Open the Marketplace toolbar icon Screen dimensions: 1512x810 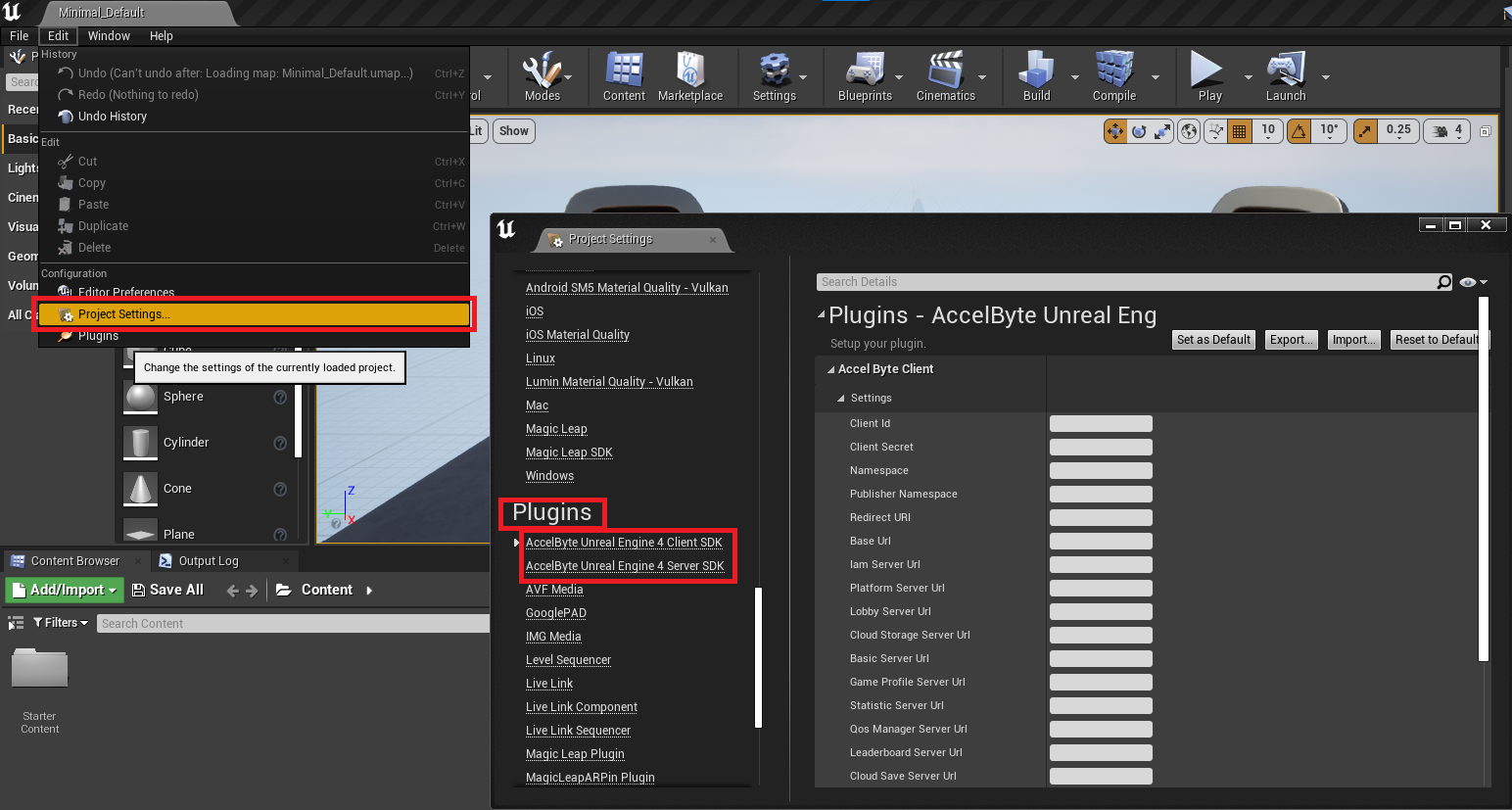coord(690,76)
